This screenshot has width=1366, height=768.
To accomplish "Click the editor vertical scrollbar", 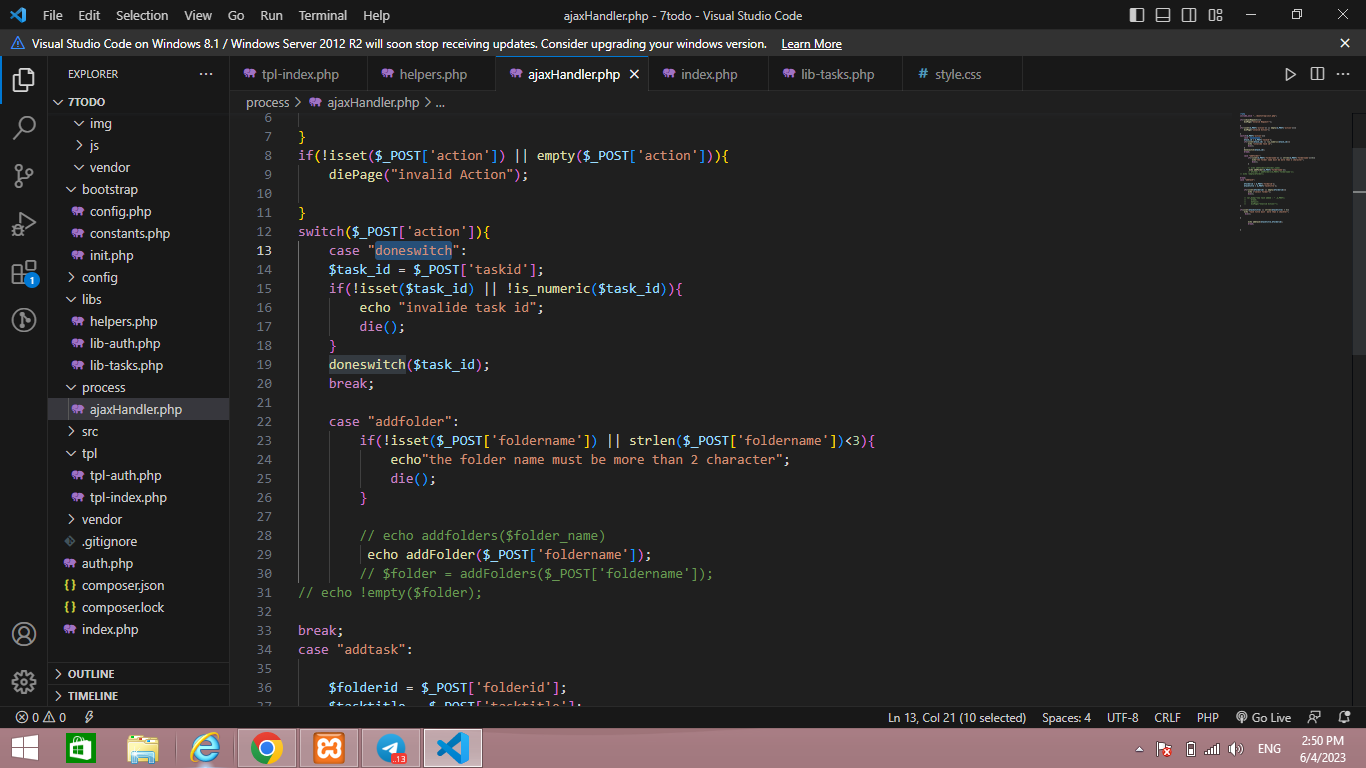I will (x=1359, y=250).
